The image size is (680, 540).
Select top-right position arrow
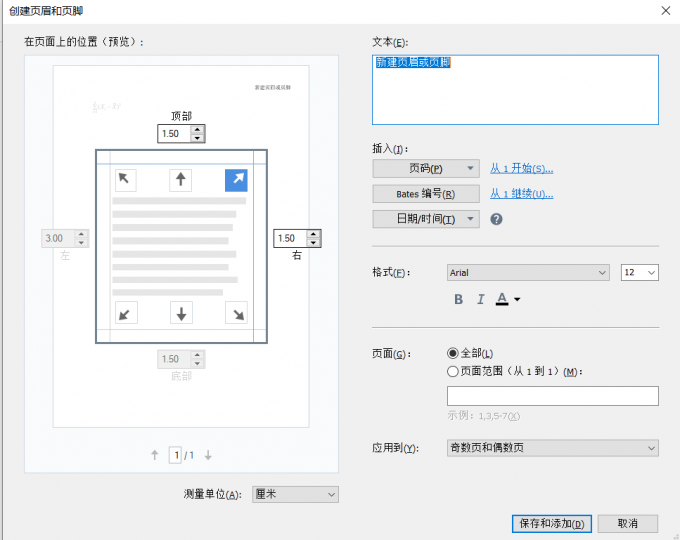[x=236, y=180]
